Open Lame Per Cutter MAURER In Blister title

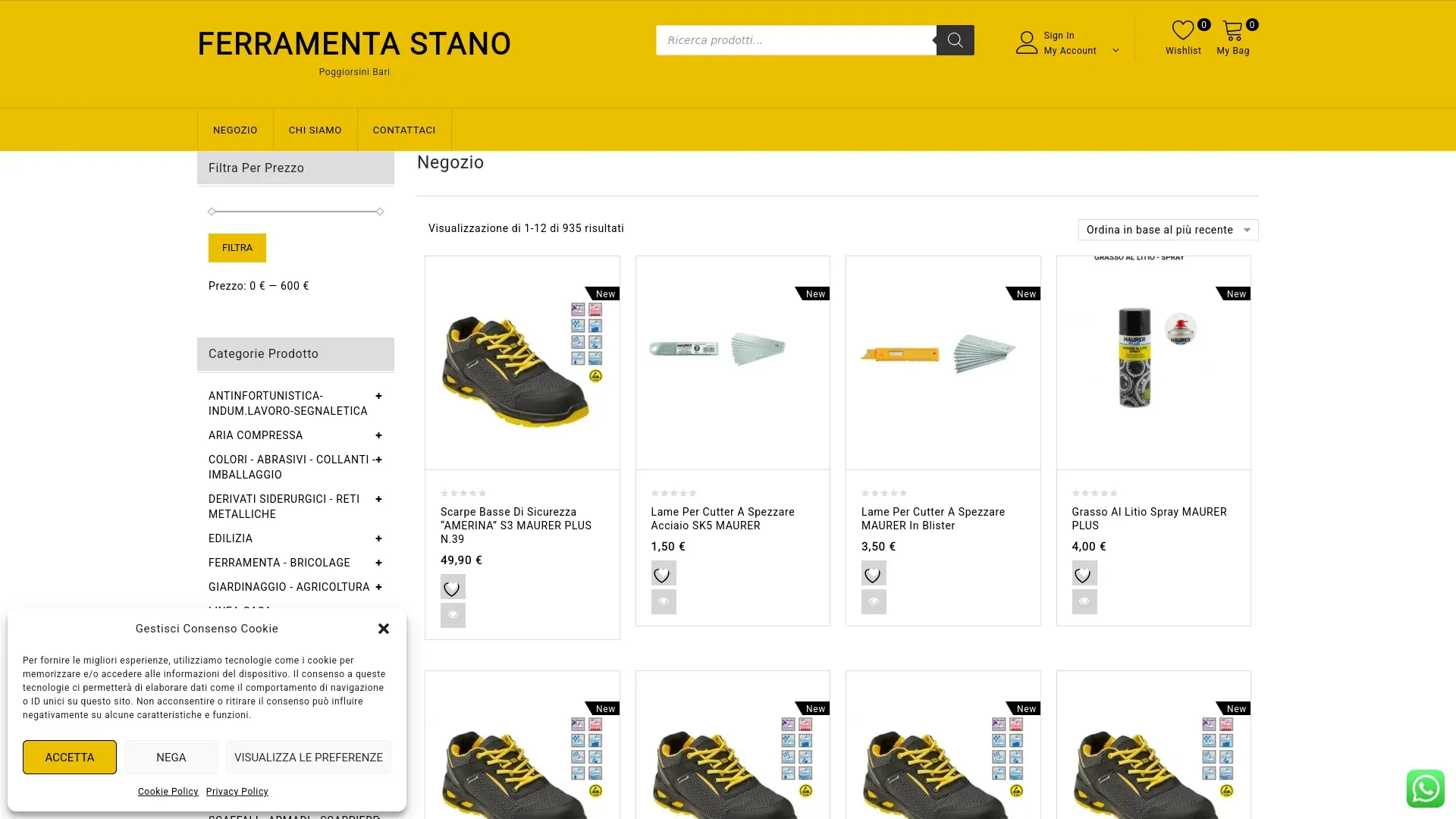933,519
